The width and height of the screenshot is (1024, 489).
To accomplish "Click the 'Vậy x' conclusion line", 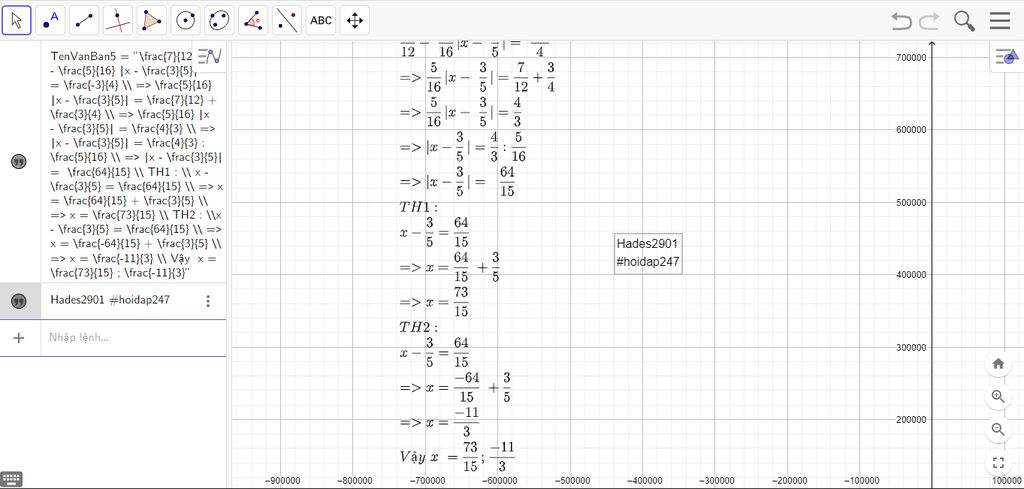I will pos(457,457).
